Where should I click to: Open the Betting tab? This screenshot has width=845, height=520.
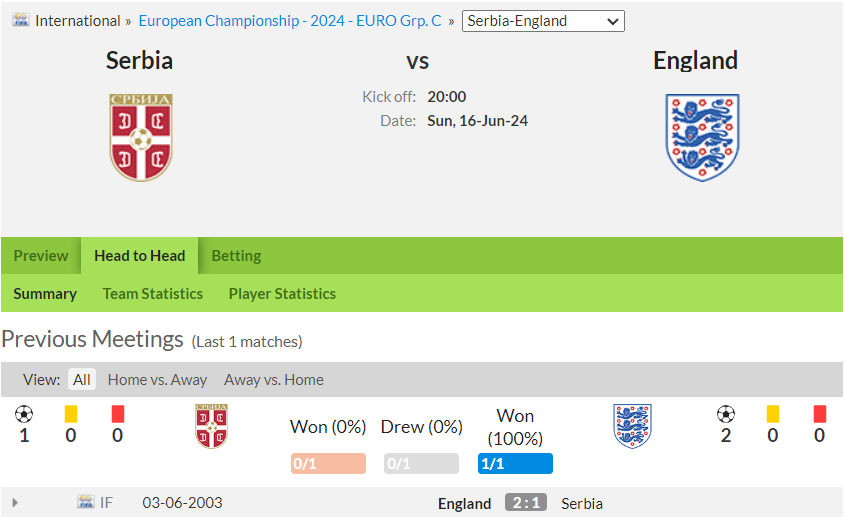click(x=237, y=255)
